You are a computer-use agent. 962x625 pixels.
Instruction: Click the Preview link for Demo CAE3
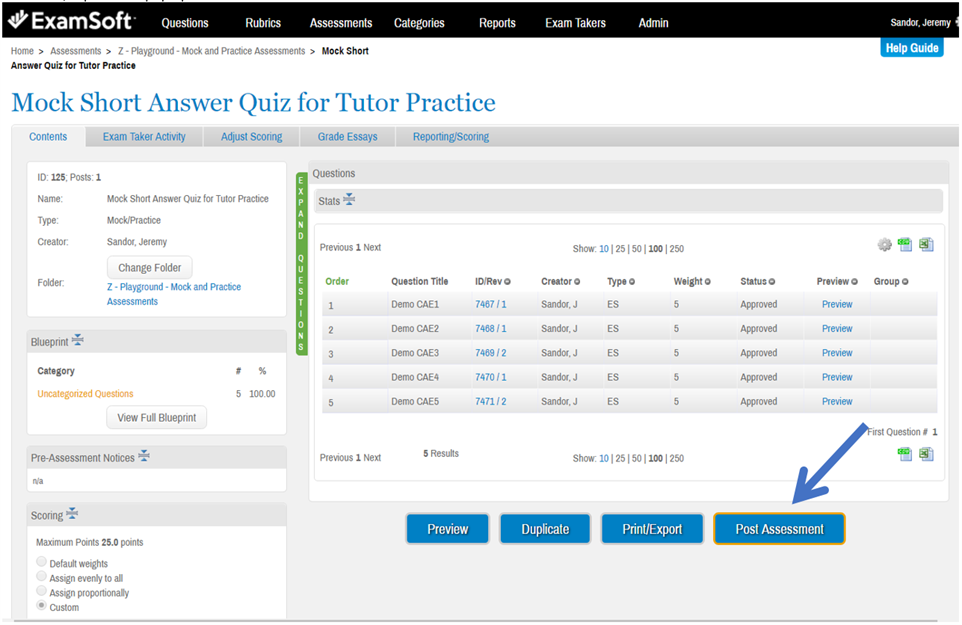(837, 353)
